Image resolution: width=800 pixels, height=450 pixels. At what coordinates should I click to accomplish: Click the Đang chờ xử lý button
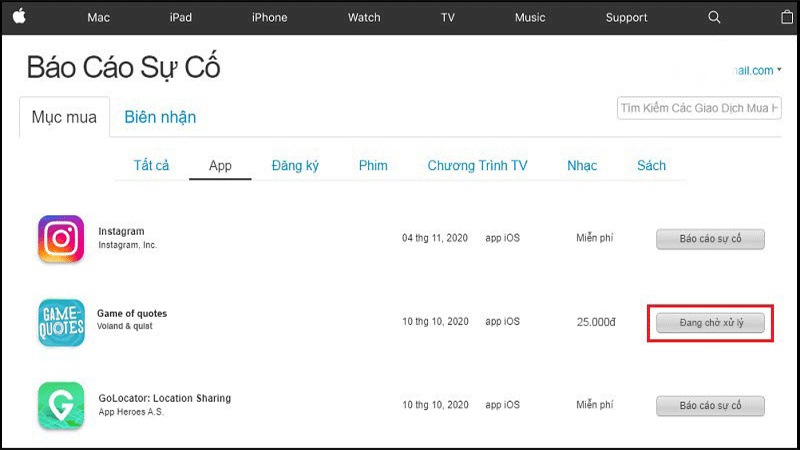(710, 323)
